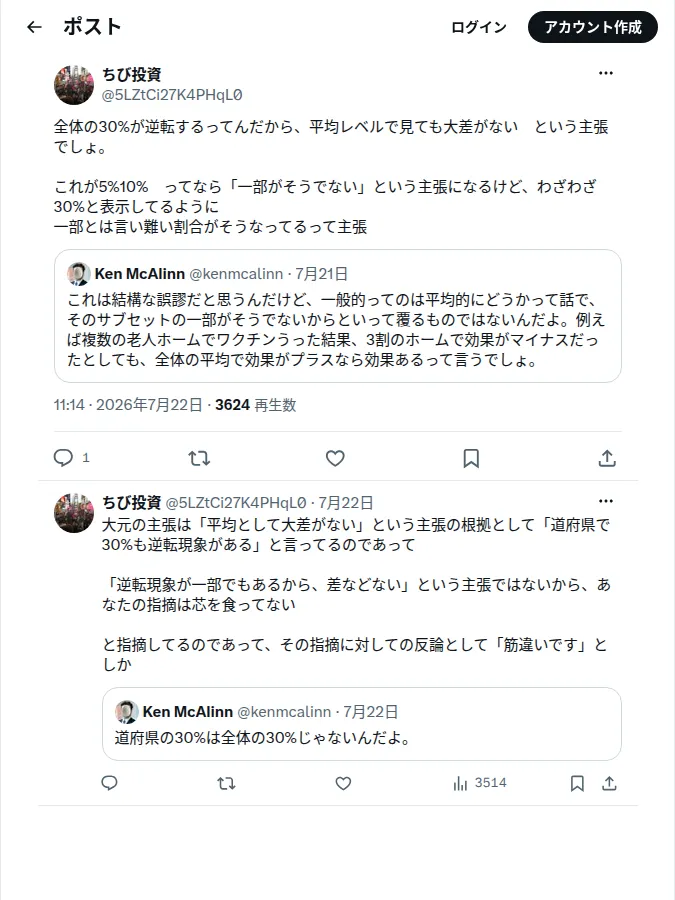The height and width of the screenshot is (900, 675).
Task: Bookmark the main post
Action: [x=471, y=458]
